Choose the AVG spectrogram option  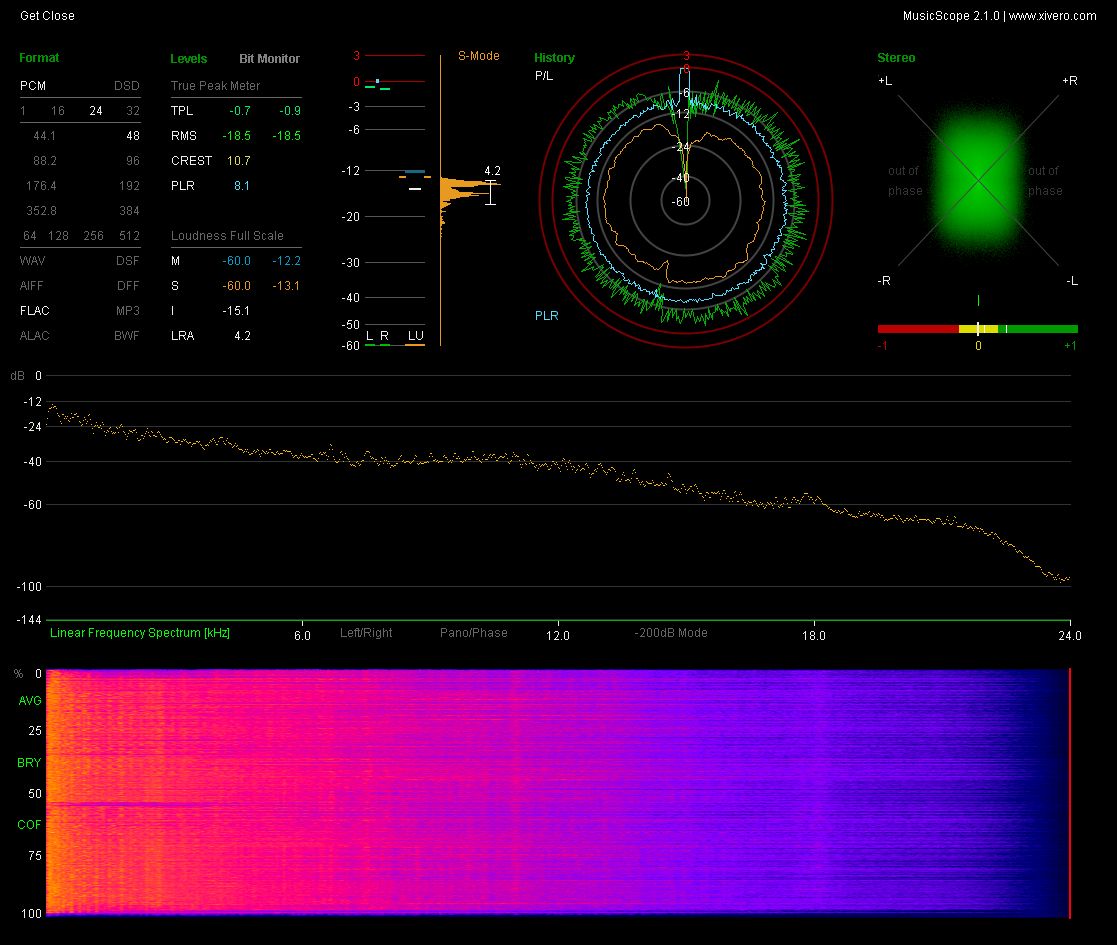29,701
